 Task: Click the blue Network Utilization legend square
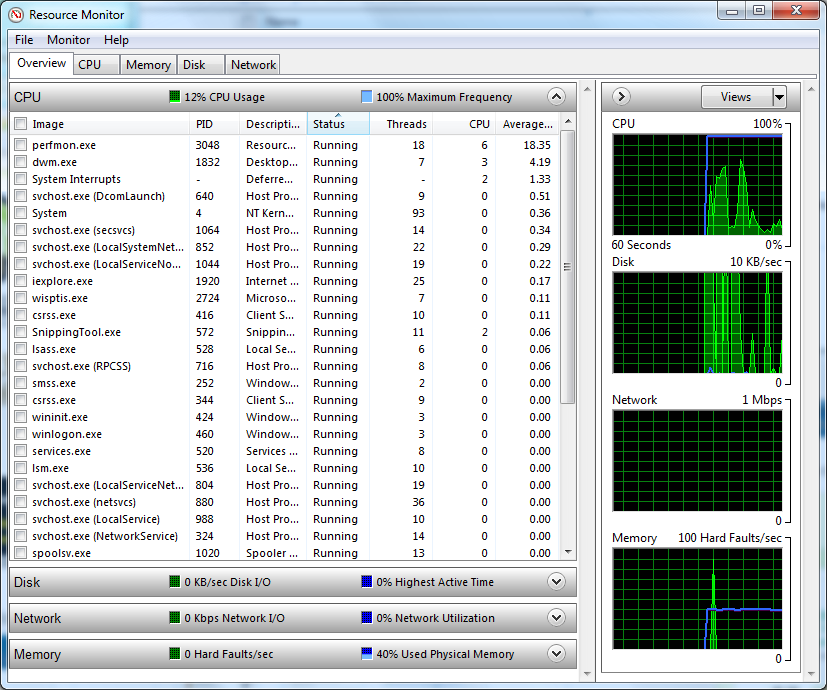[x=367, y=618]
